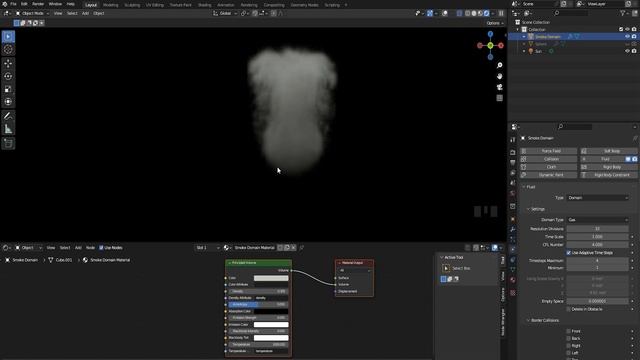Screen dimensions: 640x360
Task: Enable Front border collision checkbox
Action: [x=569, y=331]
